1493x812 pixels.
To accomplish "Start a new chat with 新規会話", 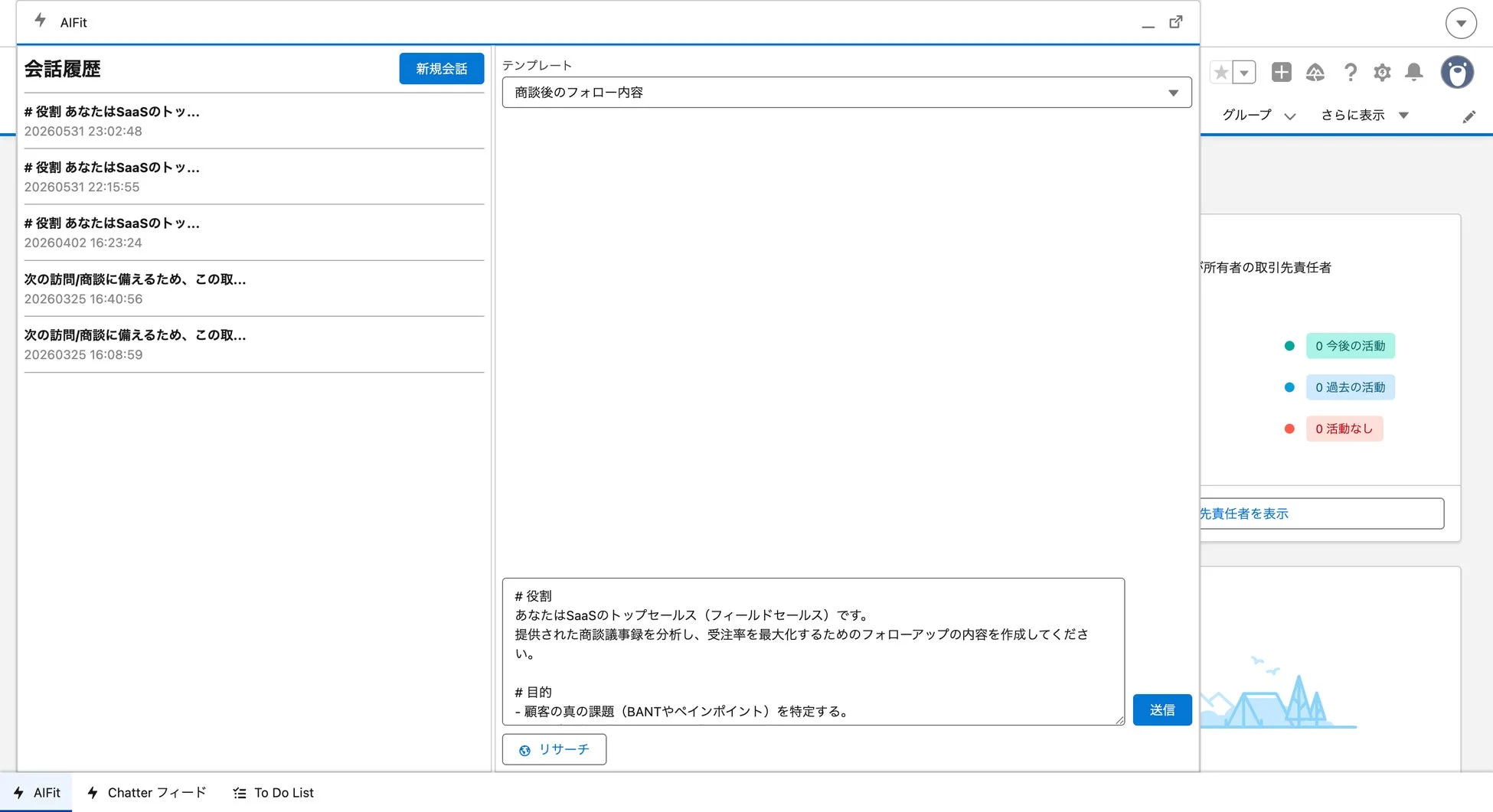I will pyautogui.click(x=441, y=69).
